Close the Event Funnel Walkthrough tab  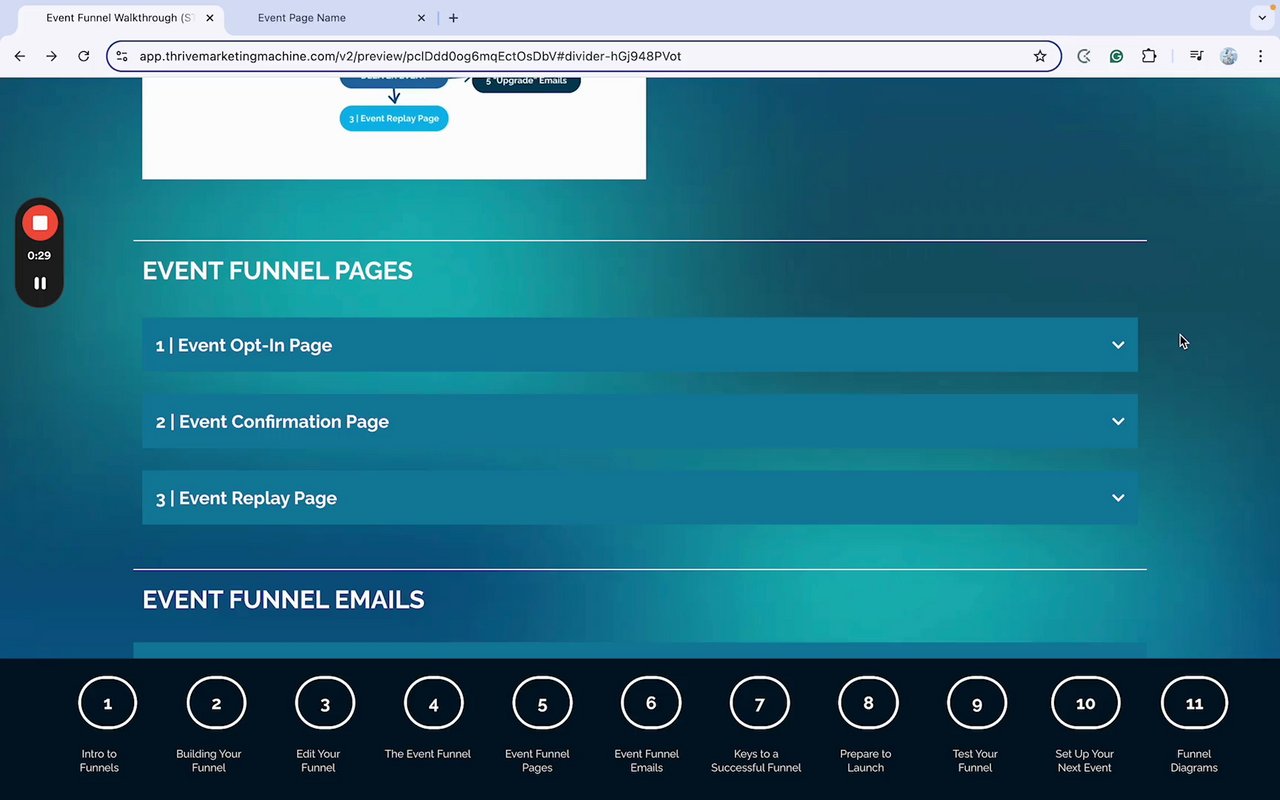[x=210, y=18]
